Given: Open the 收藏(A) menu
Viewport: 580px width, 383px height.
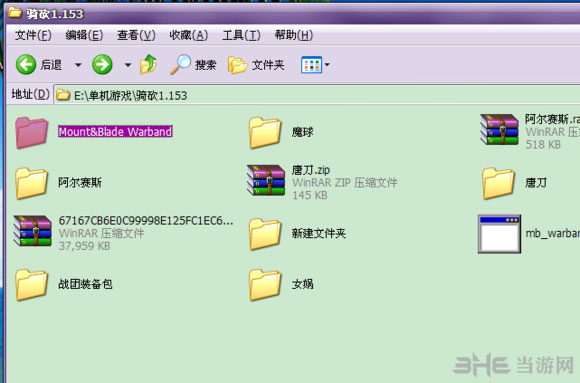Looking at the screenshot, I should click(x=189, y=36).
